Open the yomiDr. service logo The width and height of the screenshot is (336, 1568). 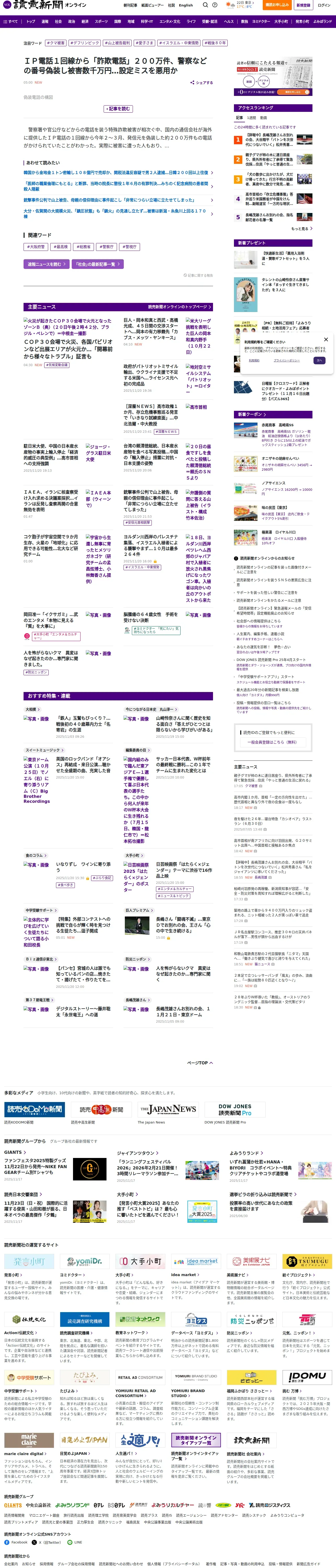84,1261
